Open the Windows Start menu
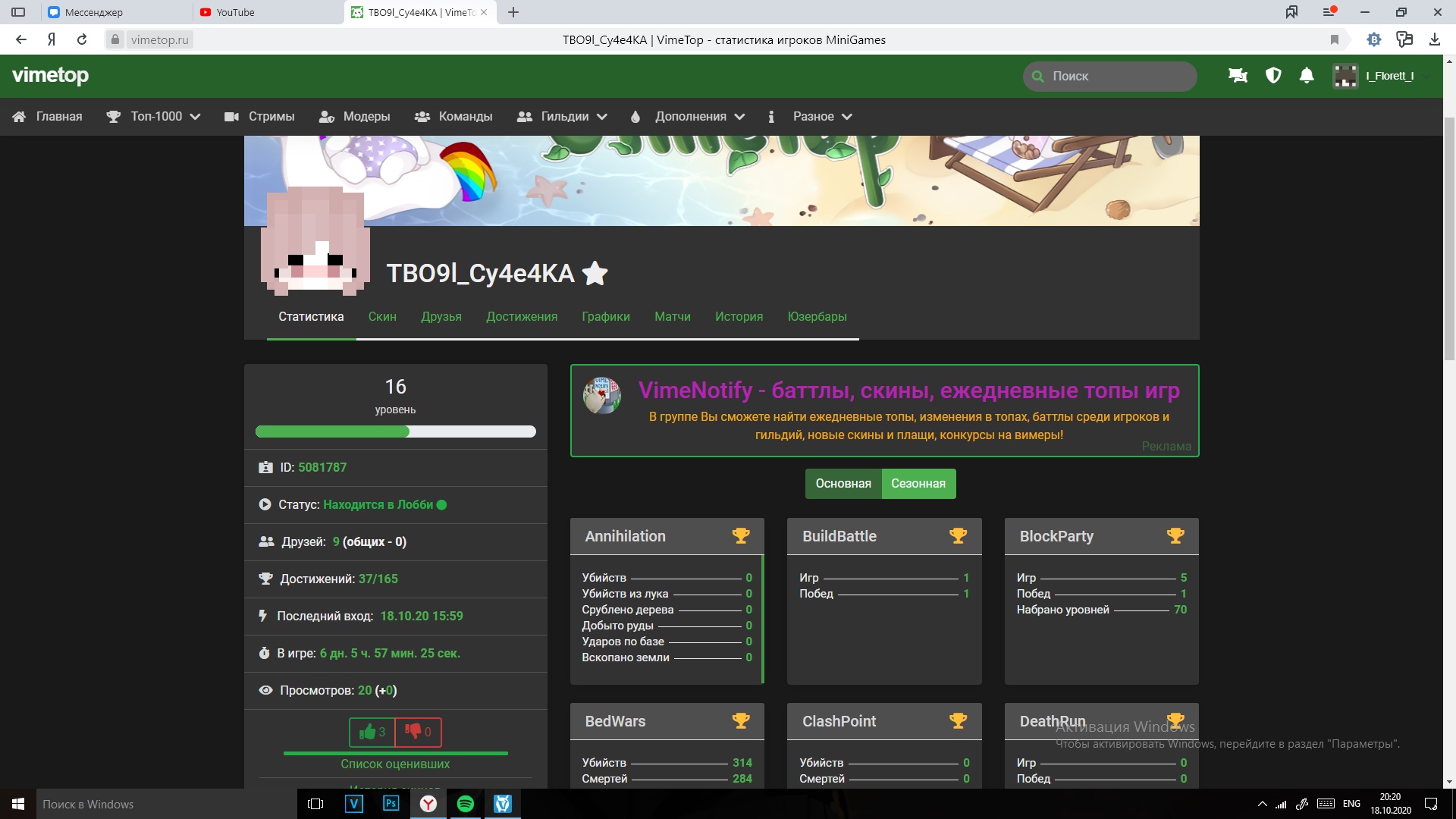The height and width of the screenshot is (819, 1456). 18,804
